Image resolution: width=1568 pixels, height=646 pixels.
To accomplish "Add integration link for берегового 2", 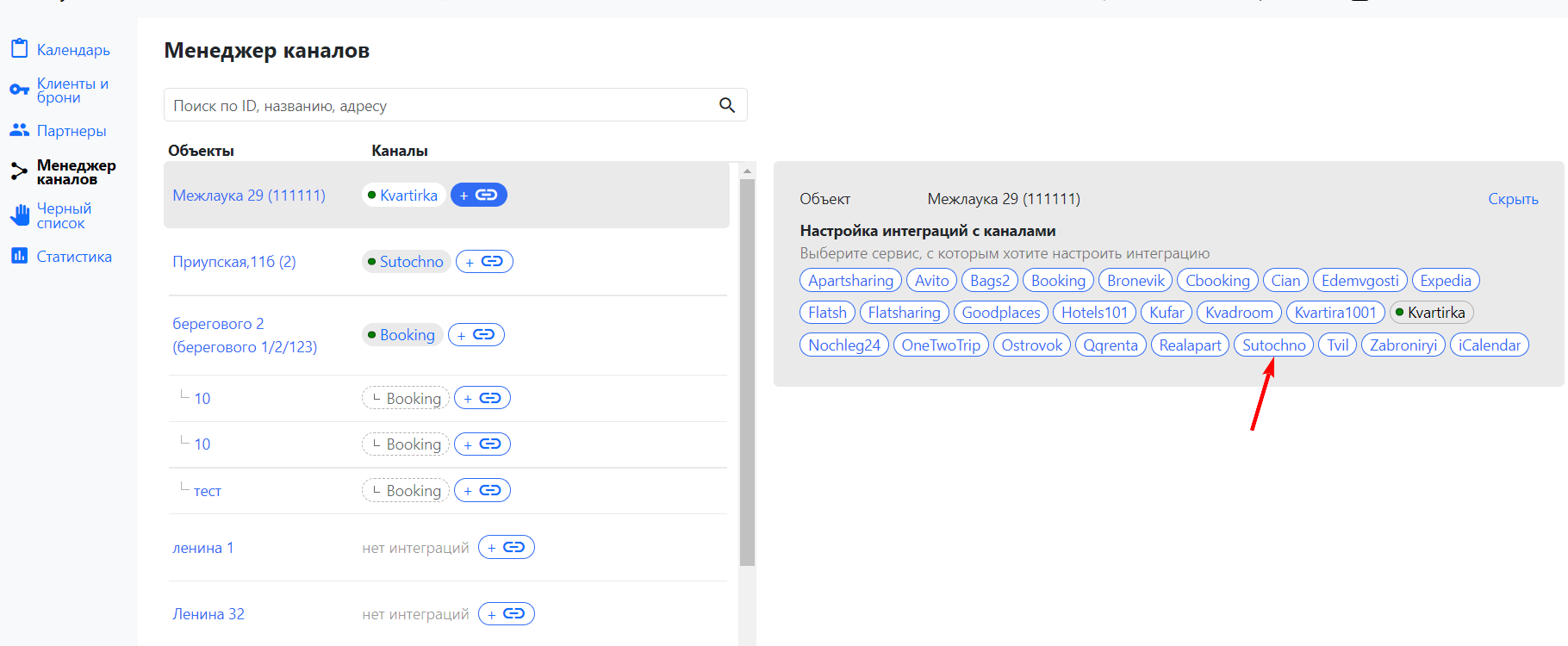I will click(476, 334).
